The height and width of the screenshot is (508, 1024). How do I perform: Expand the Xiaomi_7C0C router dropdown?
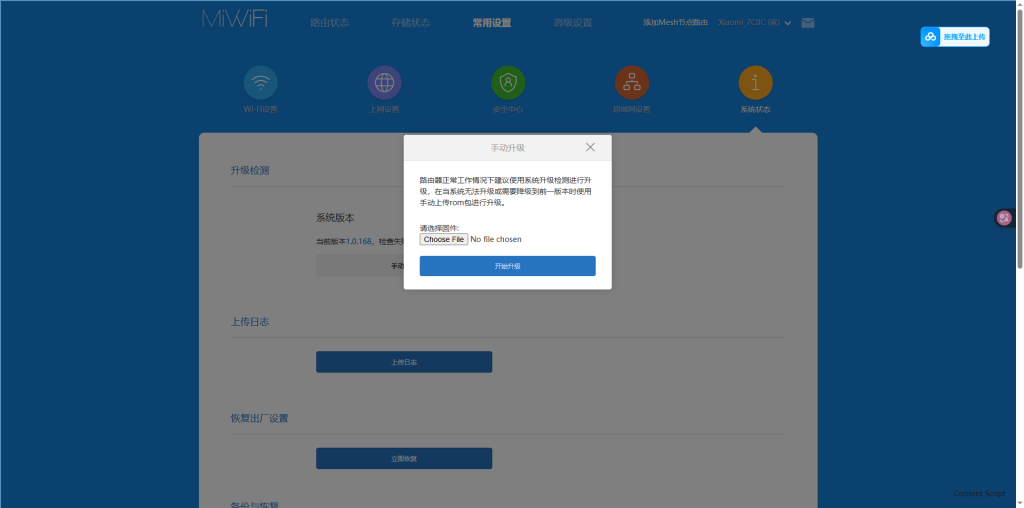click(x=755, y=23)
